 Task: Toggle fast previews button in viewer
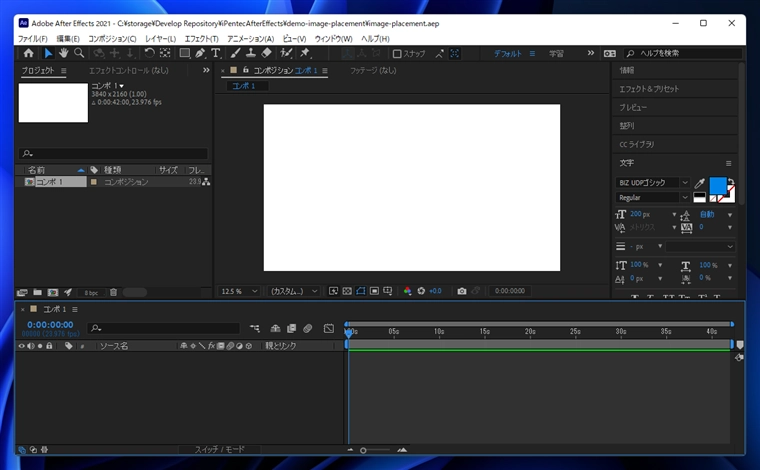333,291
